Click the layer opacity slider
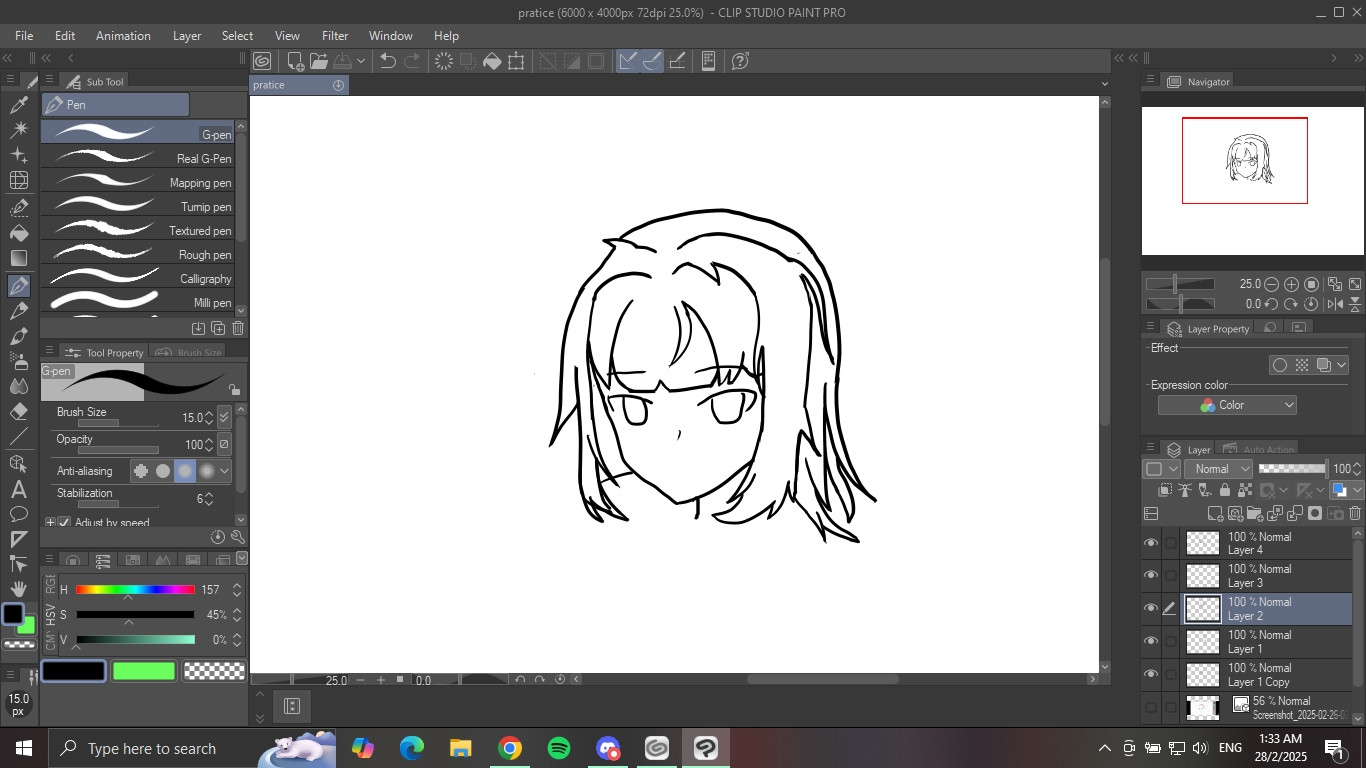Screen dimensions: 1366x768 click(1292, 469)
